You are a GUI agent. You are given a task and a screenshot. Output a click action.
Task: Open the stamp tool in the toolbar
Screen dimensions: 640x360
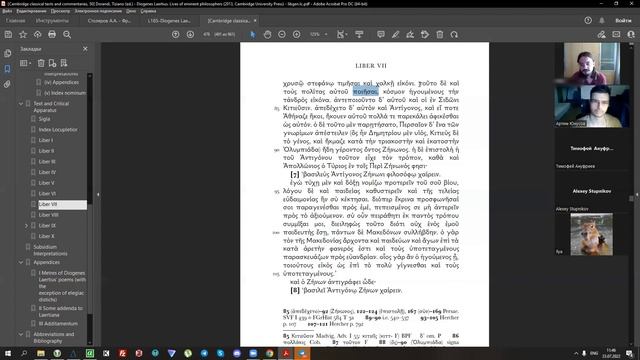point(425,35)
